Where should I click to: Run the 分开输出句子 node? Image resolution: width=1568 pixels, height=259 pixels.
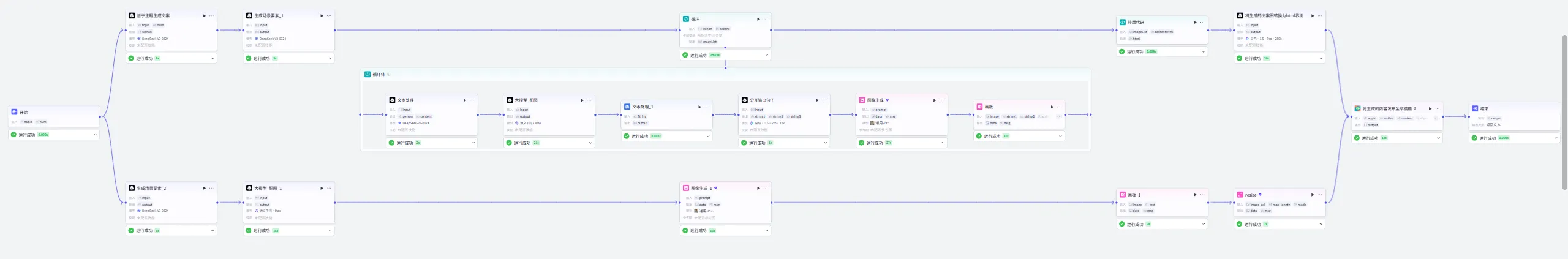click(x=816, y=100)
